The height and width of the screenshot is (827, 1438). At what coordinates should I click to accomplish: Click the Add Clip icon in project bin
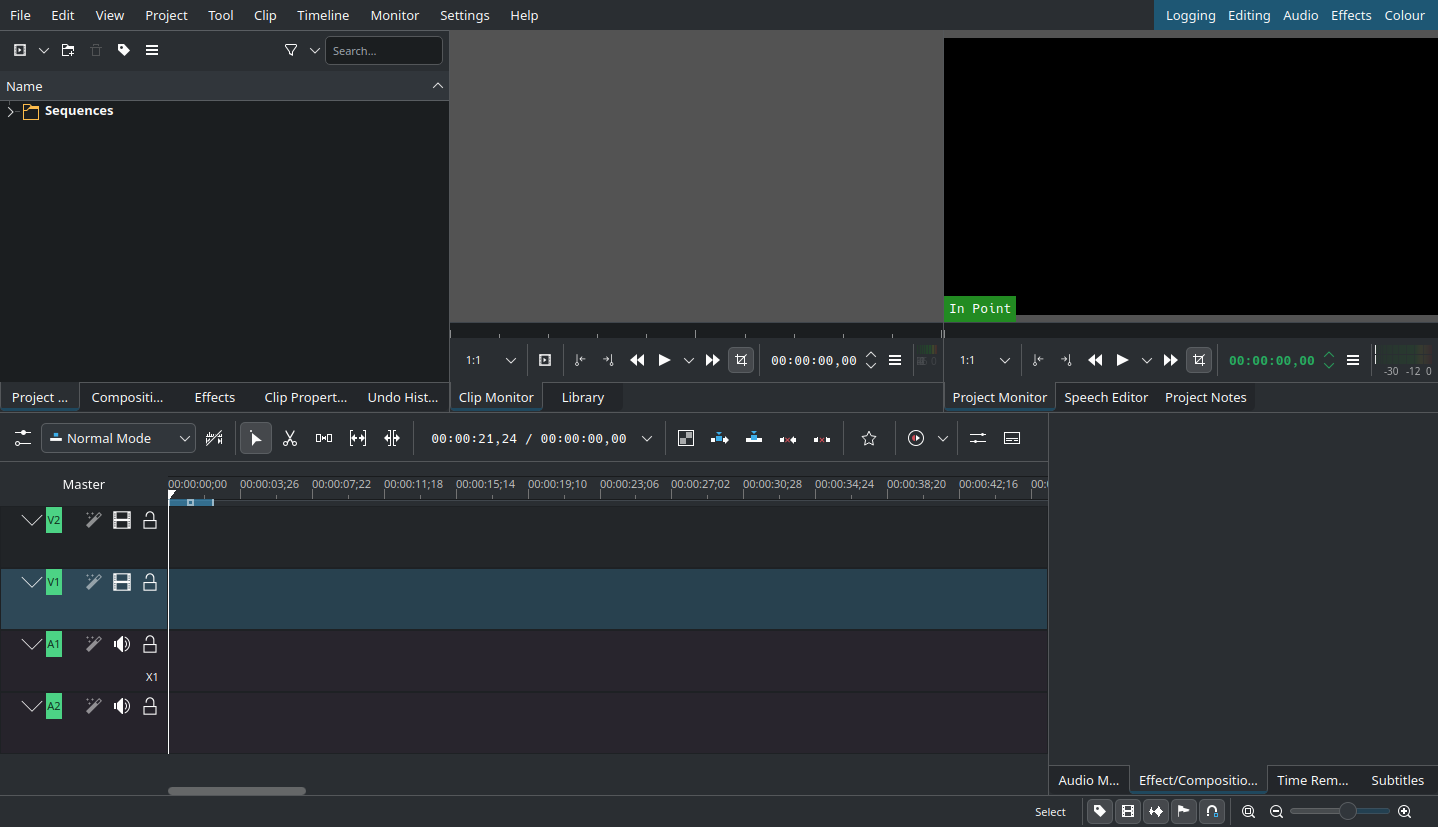click(20, 50)
